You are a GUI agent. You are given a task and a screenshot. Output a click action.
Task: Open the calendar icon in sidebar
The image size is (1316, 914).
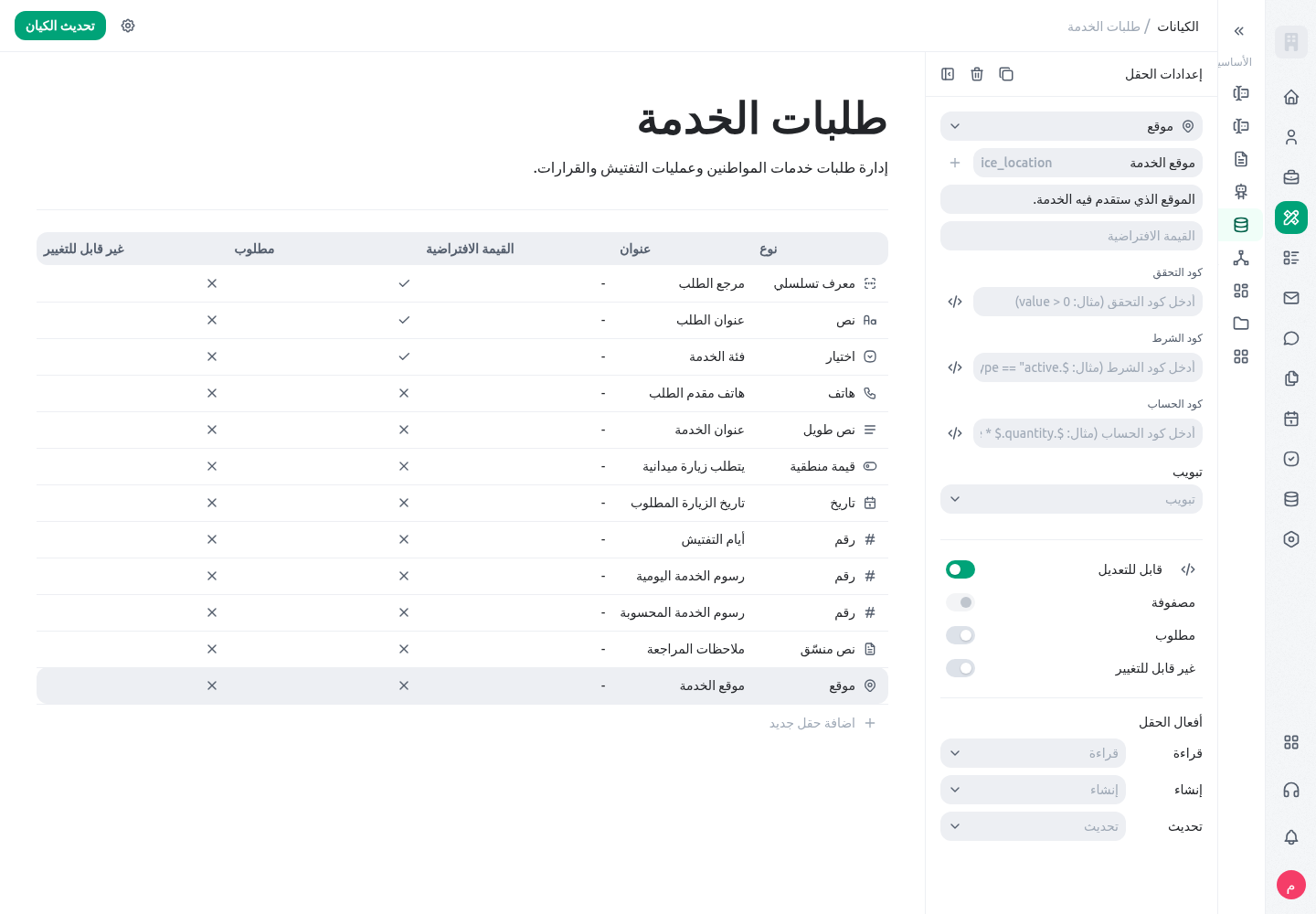[x=1291, y=419]
